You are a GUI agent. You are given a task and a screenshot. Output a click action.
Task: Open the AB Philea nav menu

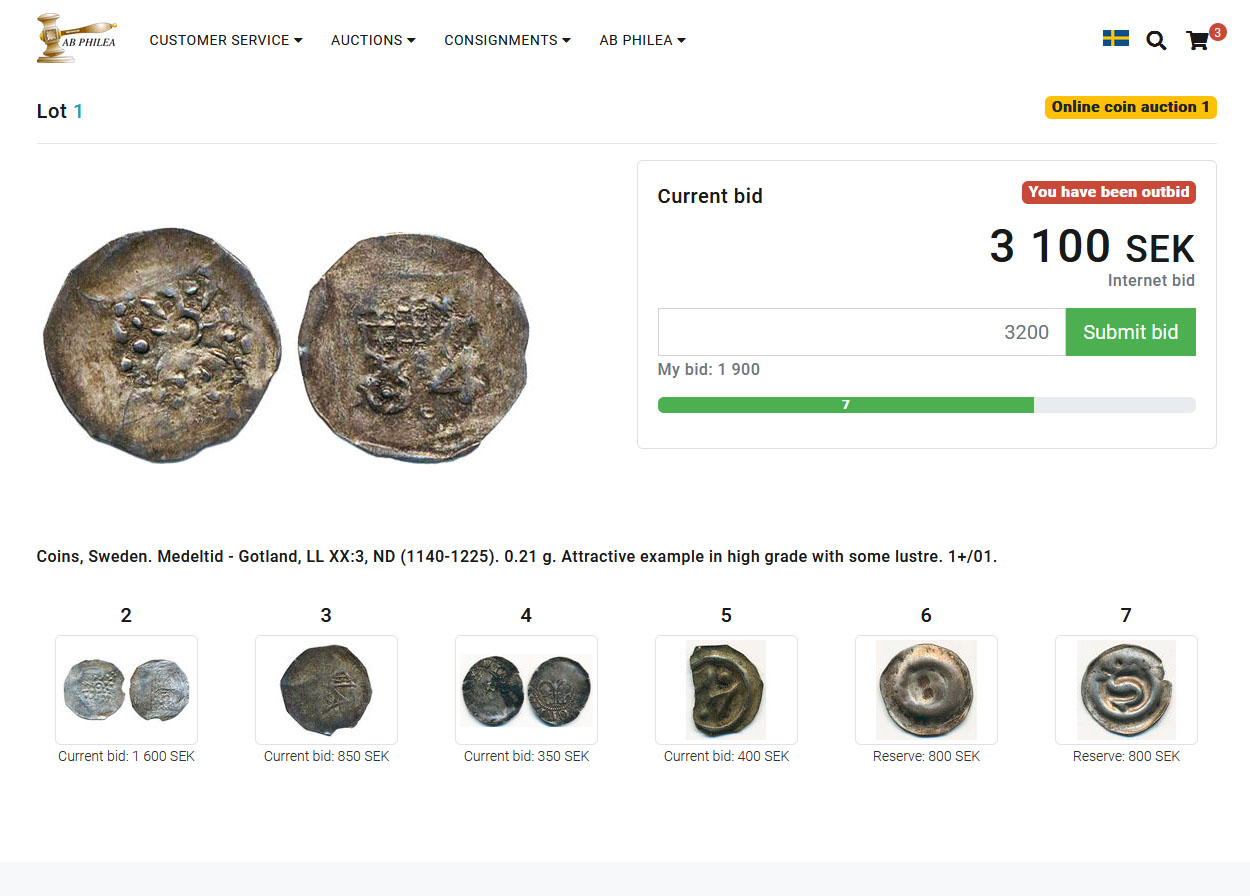pyautogui.click(x=642, y=40)
